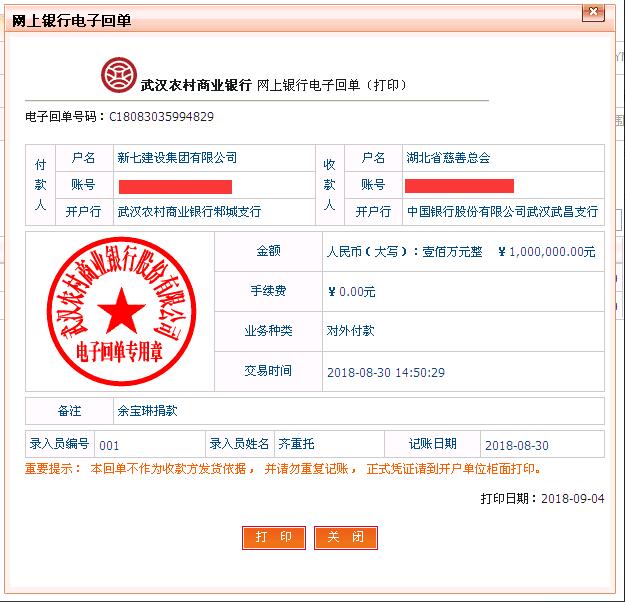
Task: Click the amount ¥1,000,000.00元
Action: tap(547, 252)
